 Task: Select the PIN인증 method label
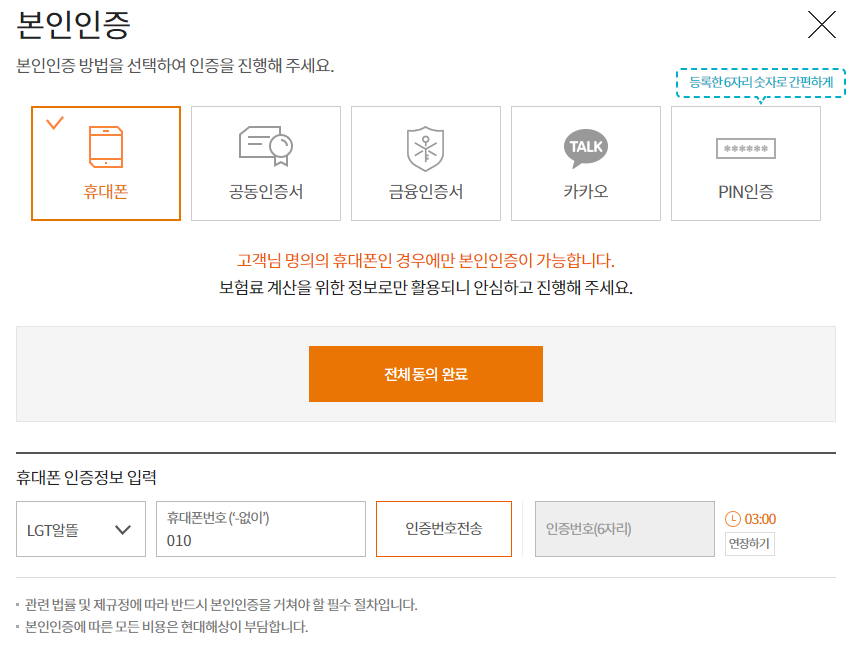[745, 192]
